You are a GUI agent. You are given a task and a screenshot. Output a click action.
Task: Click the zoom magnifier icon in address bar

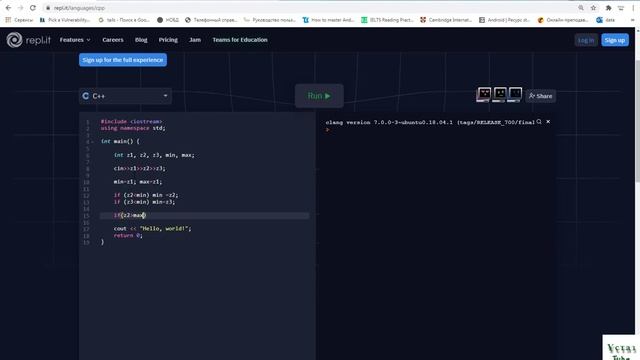[x=581, y=8]
